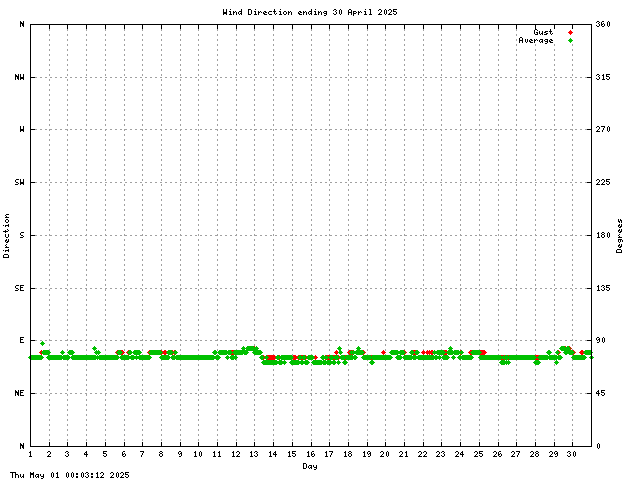This screenshot has width=640, height=480.
Task: Click day '5' on the x-axis
Action: point(105,454)
